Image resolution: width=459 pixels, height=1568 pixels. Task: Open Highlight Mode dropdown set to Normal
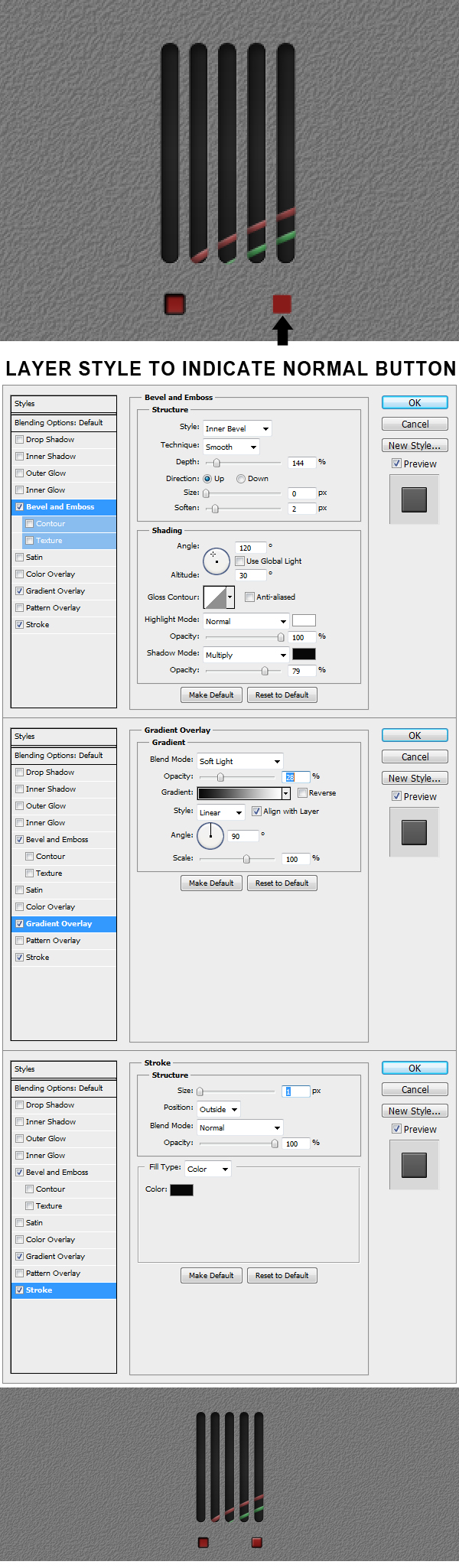coord(246,621)
